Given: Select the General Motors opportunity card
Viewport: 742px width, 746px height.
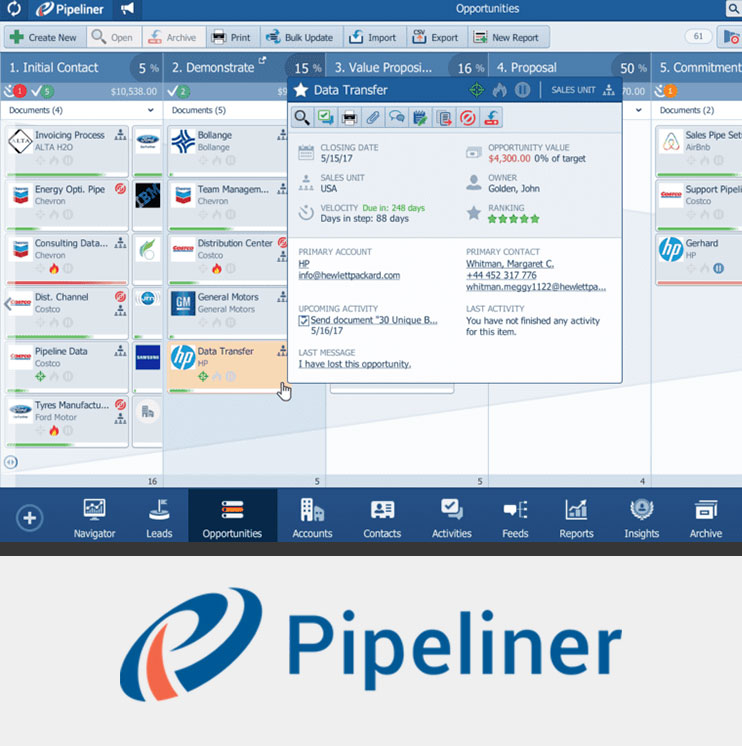Looking at the screenshot, I should click(x=227, y=303).
